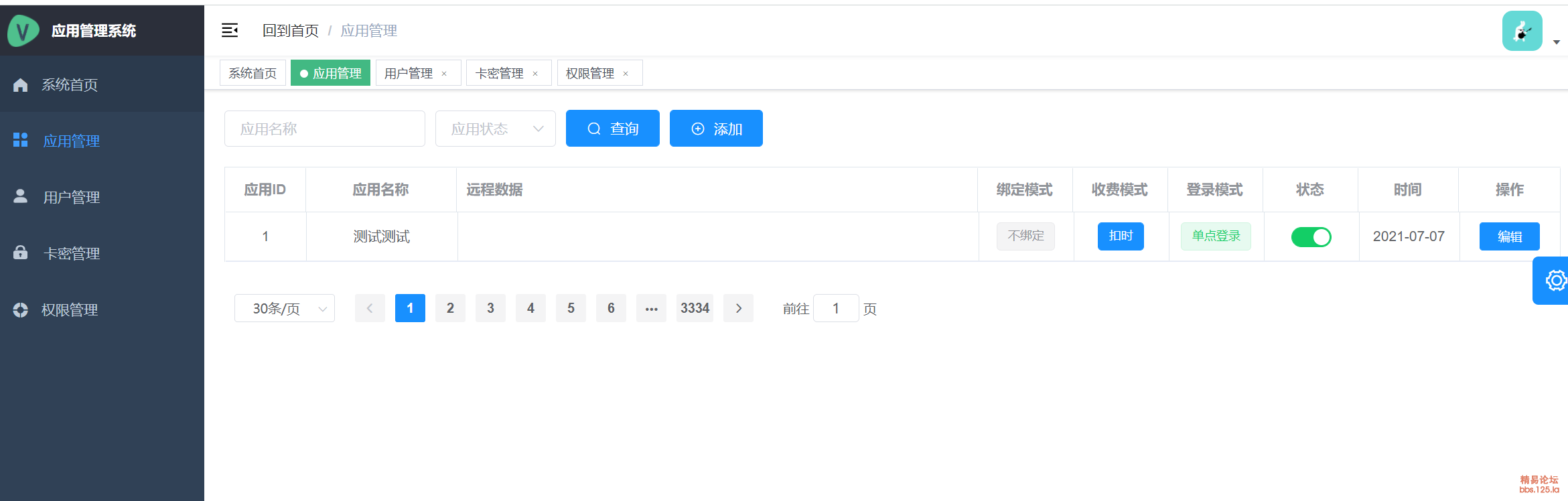Click the 查询 search button

[x=612, y=129]
